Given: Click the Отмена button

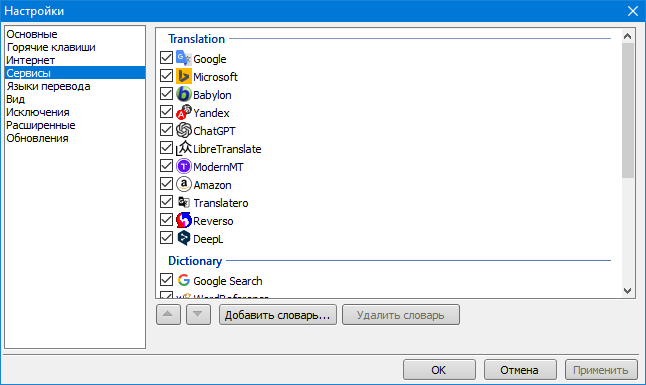Looking at the screenshot, I should 520,370.
